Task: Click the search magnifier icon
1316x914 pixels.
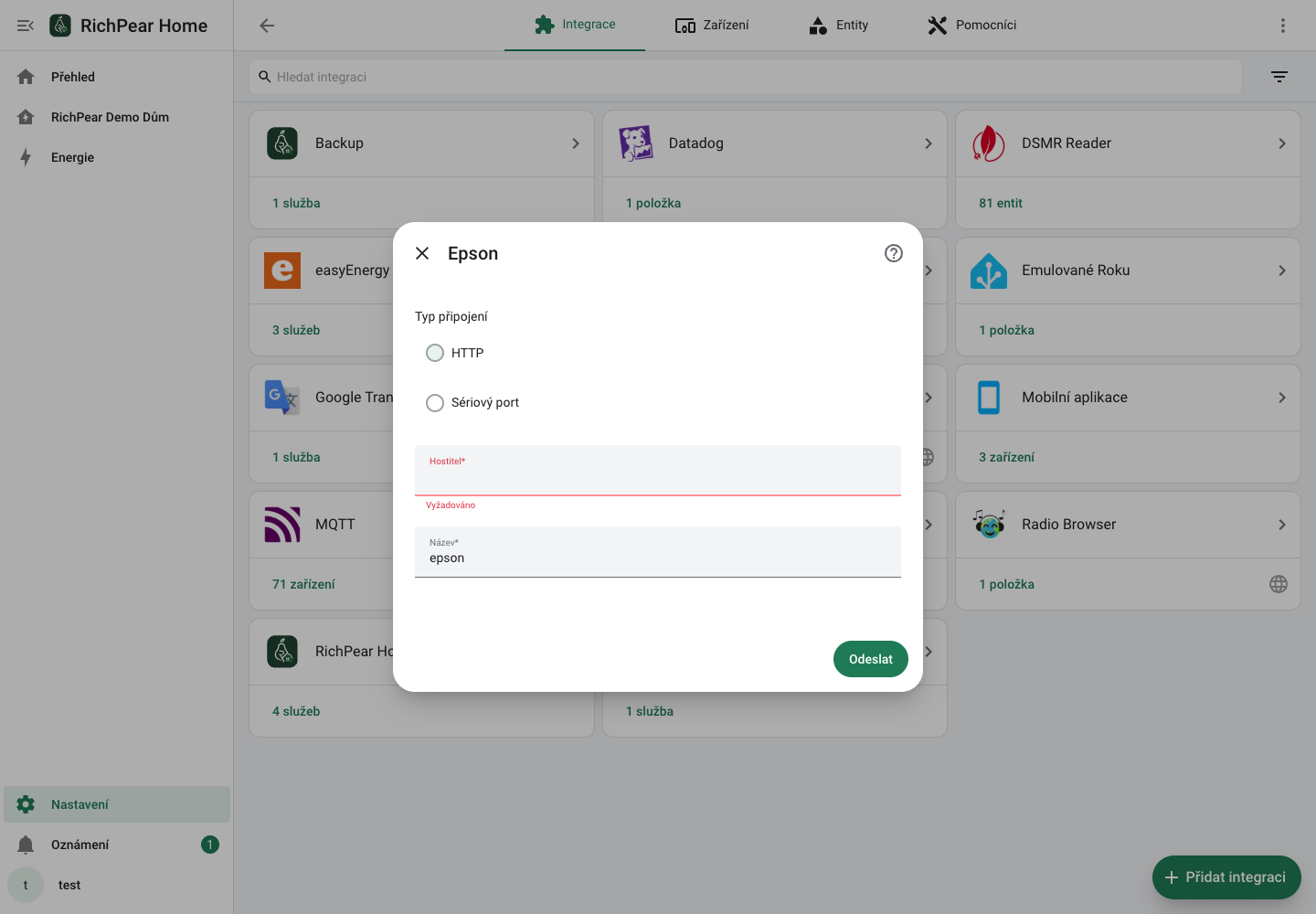Action: click(x=265, y=77)
